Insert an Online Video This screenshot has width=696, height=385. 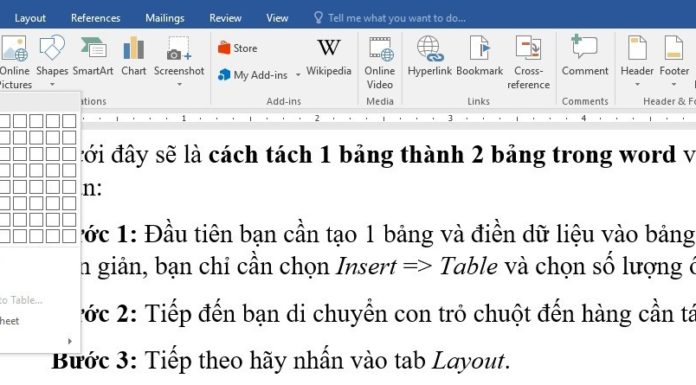coord(380,63)
